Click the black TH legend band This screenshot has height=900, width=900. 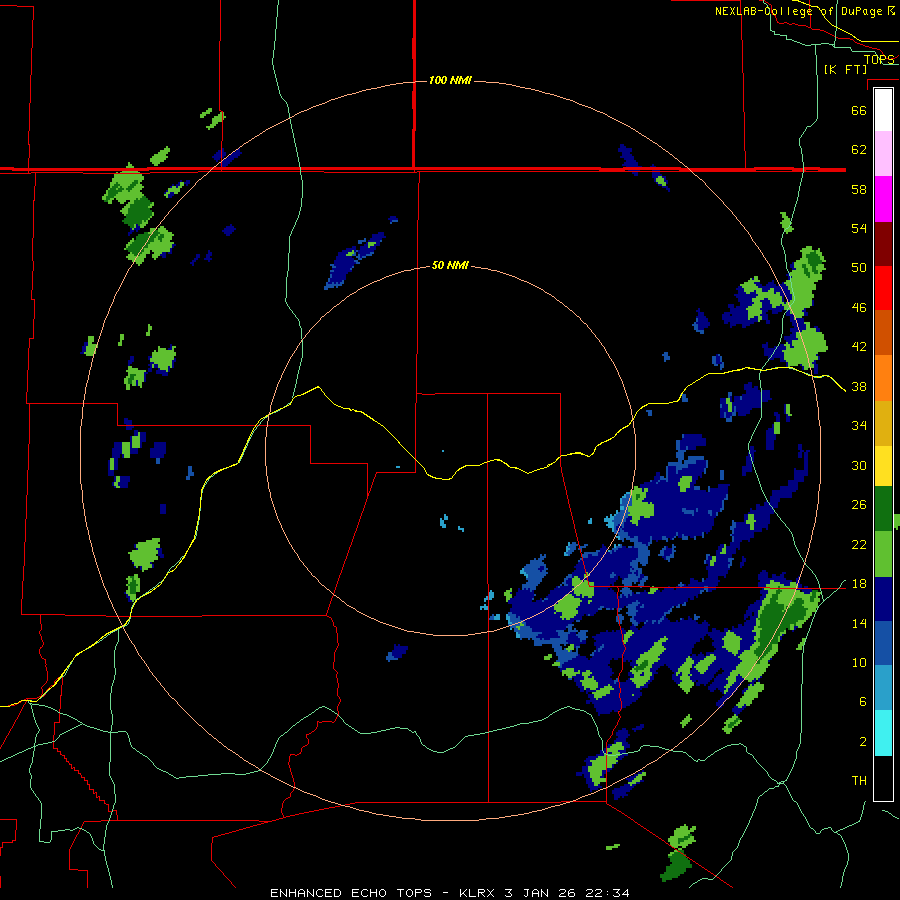point(883,778)
